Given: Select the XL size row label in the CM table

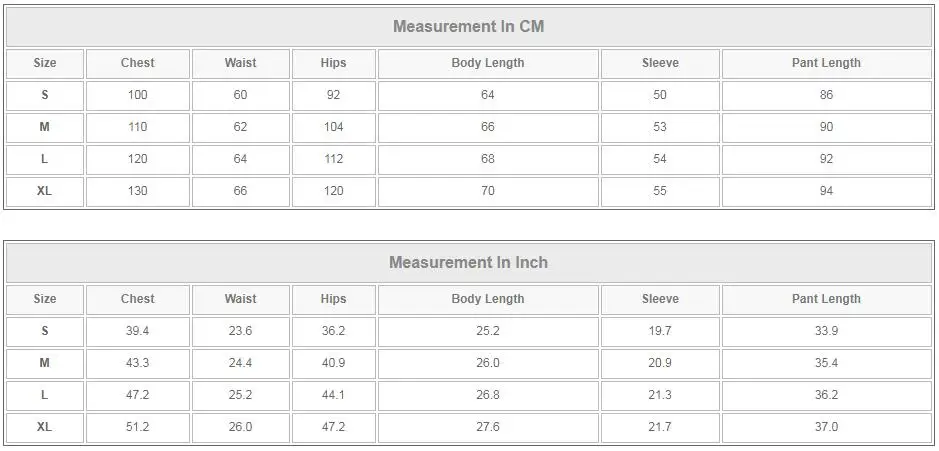Looking at the screenshot, I should pyautogui.click(x=45, y=191).
